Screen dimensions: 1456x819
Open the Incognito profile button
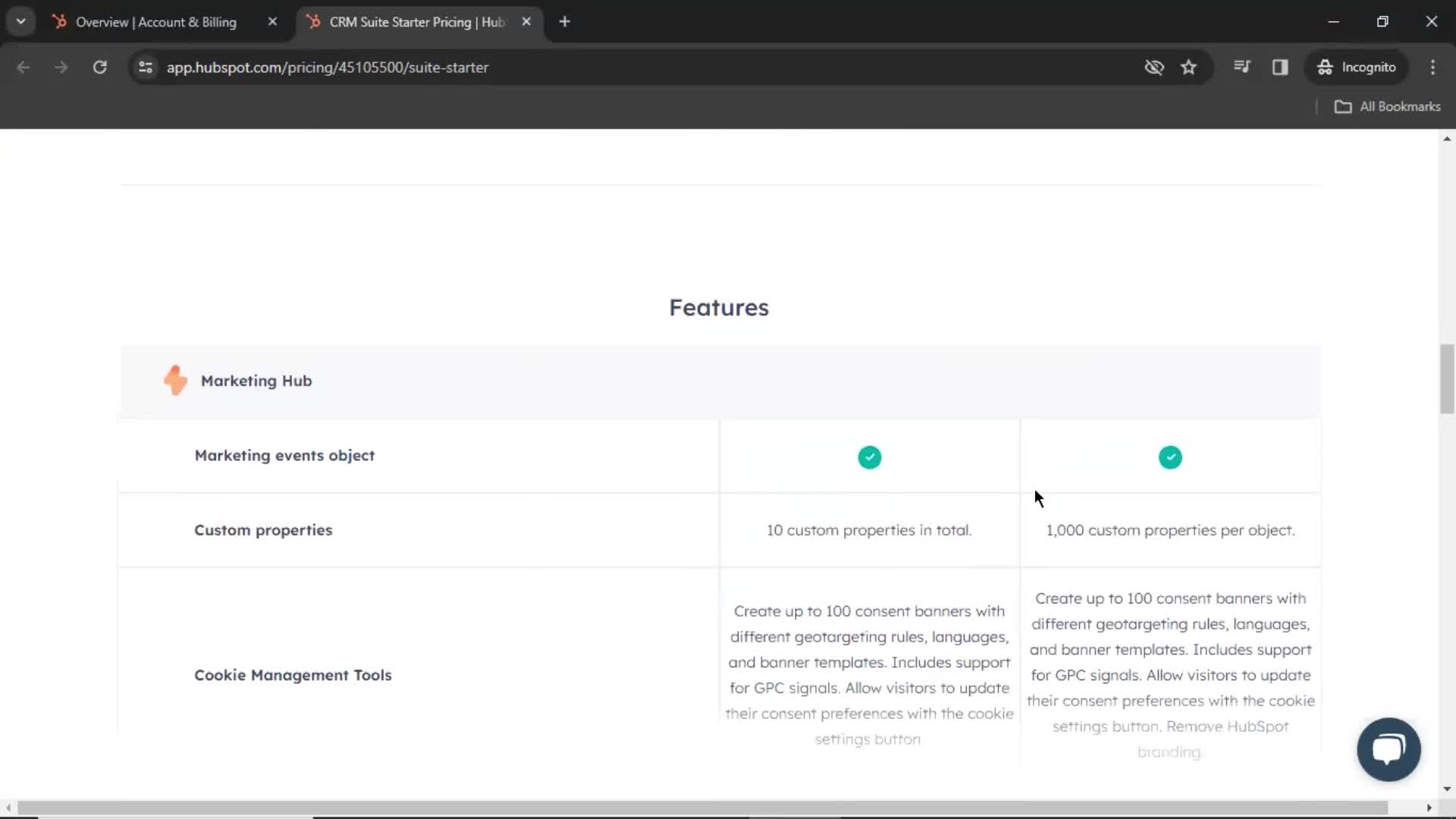1357,67
